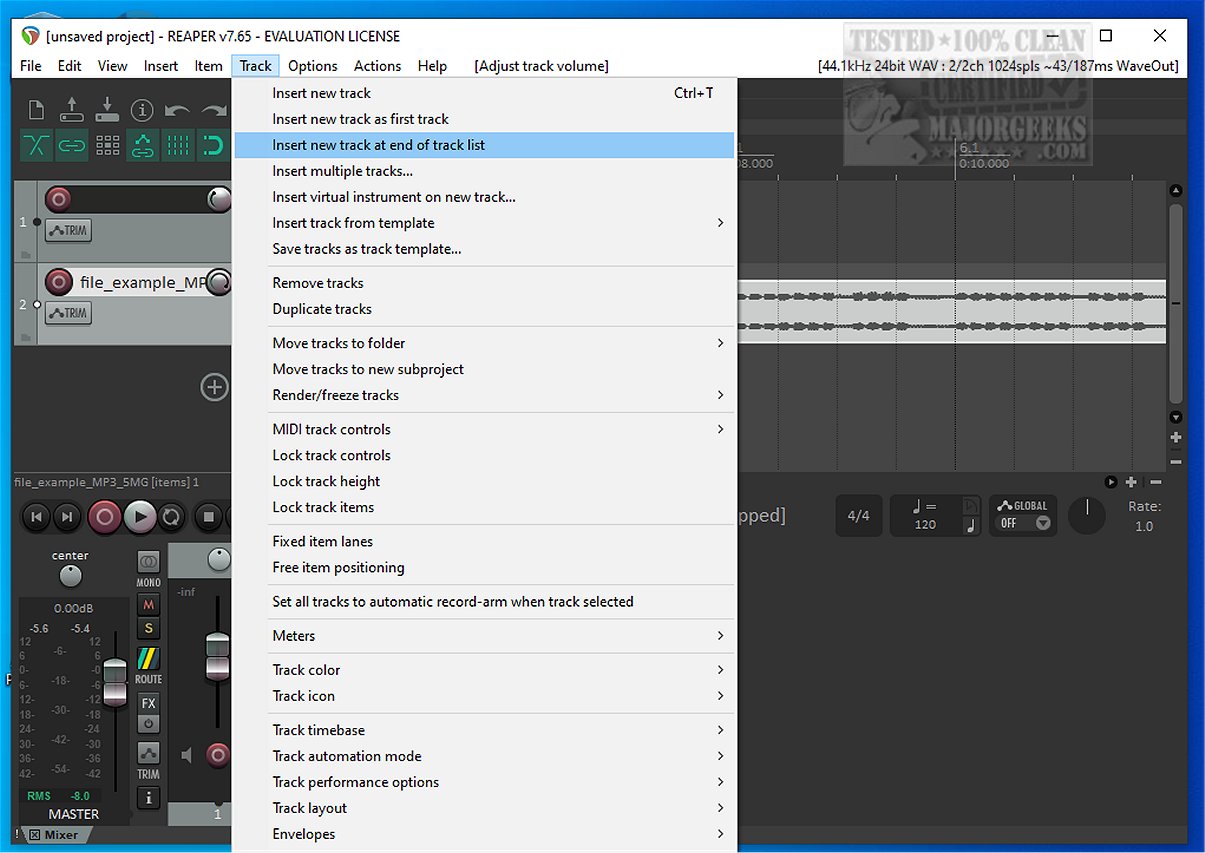Click the master pan knob labeled center
The image size is (1205, 853).
coord(70,576)
